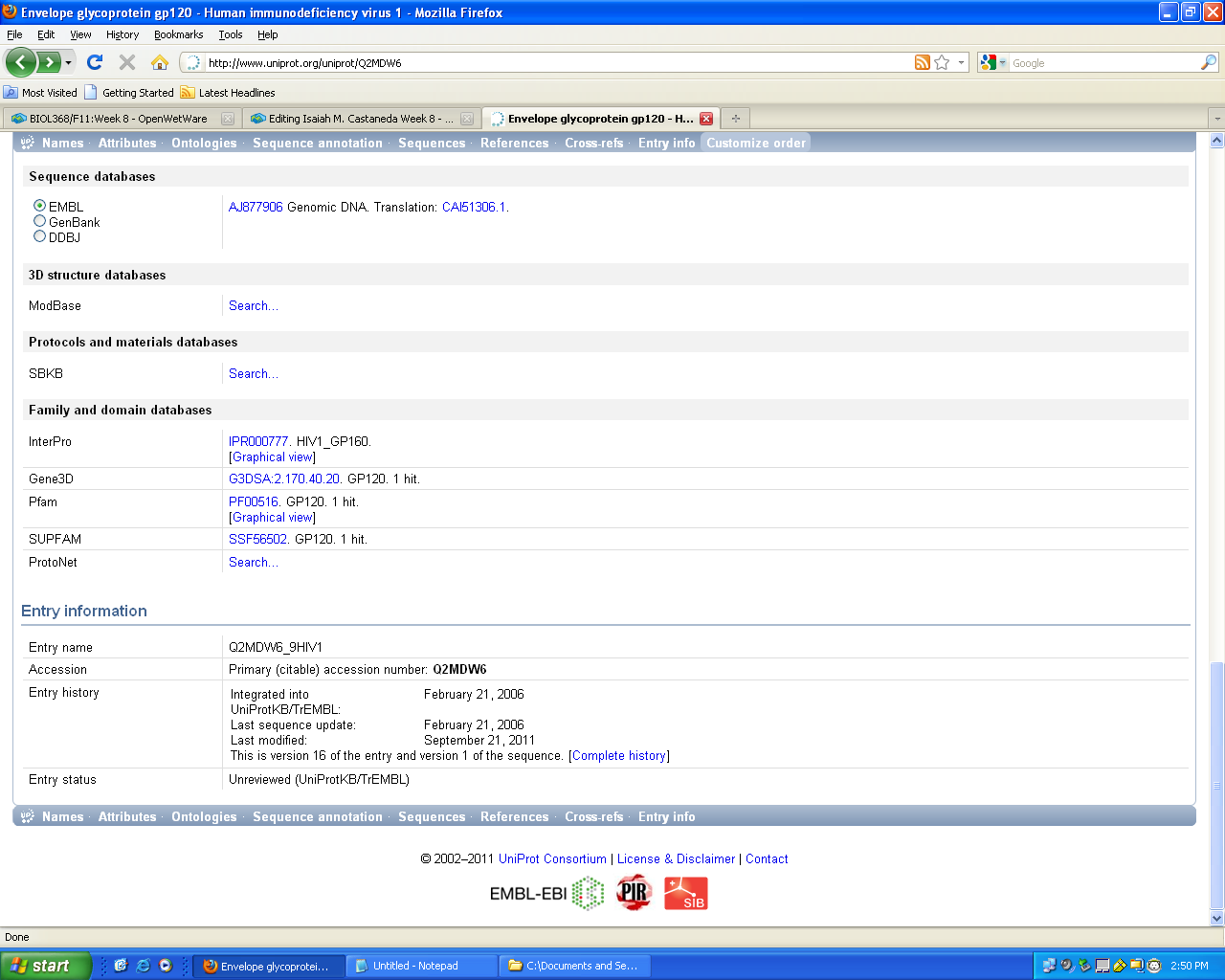Open the back/forward history dropdown arrow
The width and height of the screenshot is (1225, 980).
68,63
